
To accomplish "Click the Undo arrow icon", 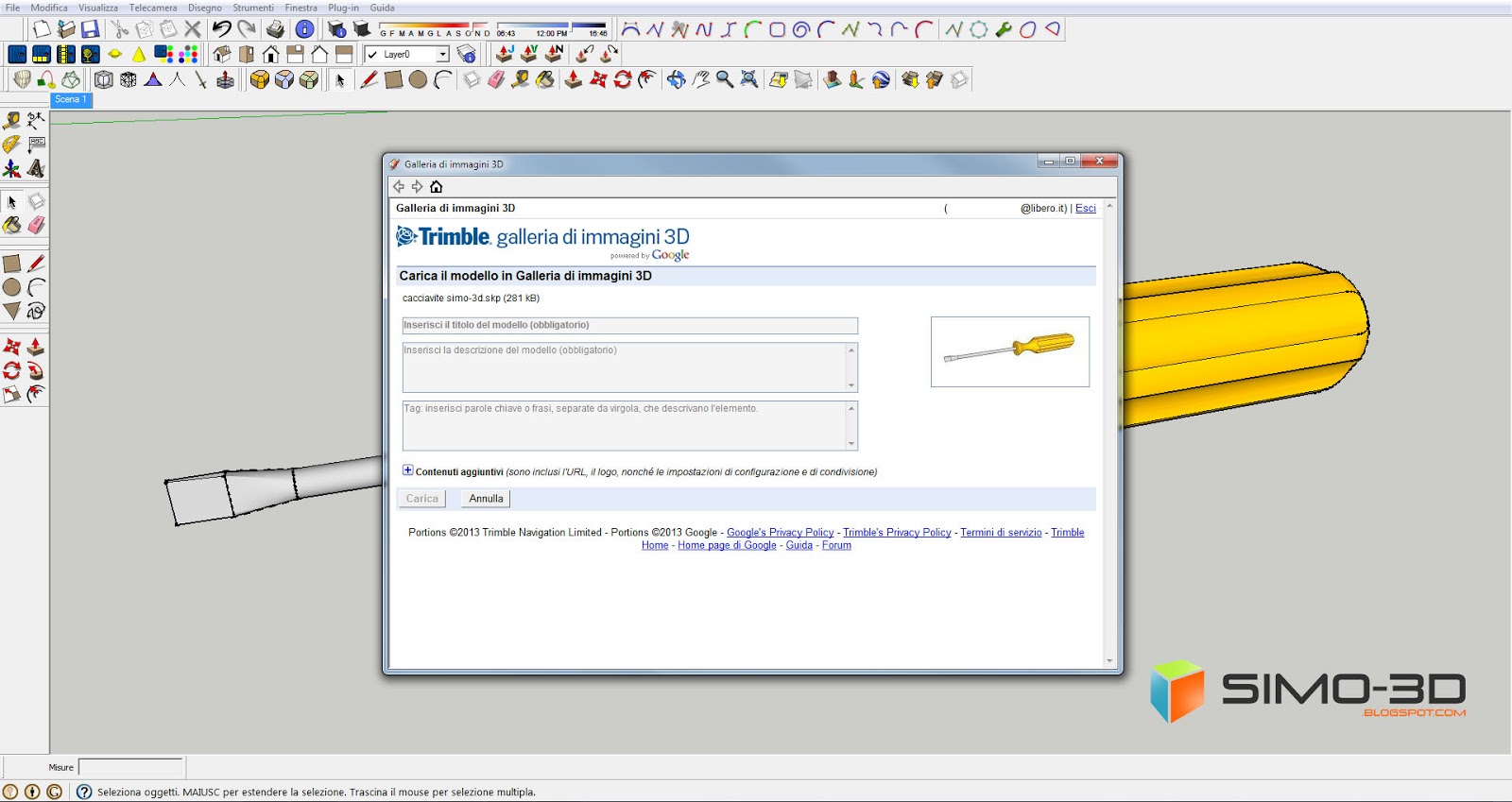I will click(221, 30).
